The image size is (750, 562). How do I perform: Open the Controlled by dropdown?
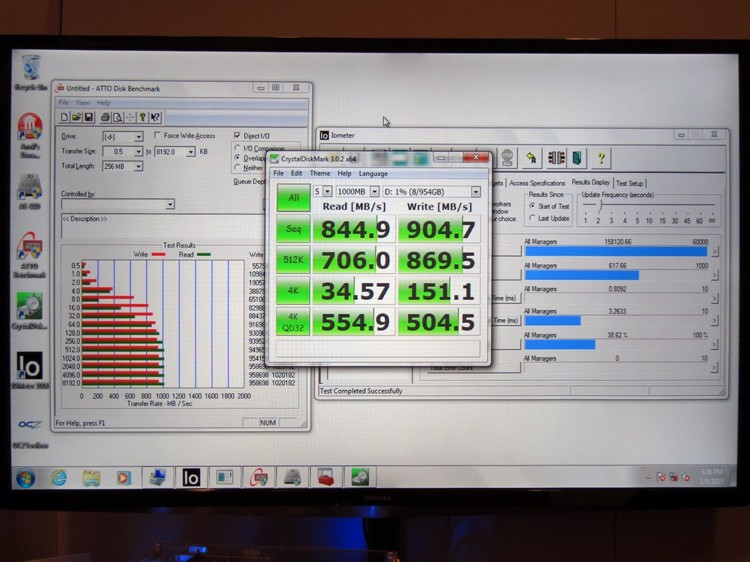click(x=170, y=205)
